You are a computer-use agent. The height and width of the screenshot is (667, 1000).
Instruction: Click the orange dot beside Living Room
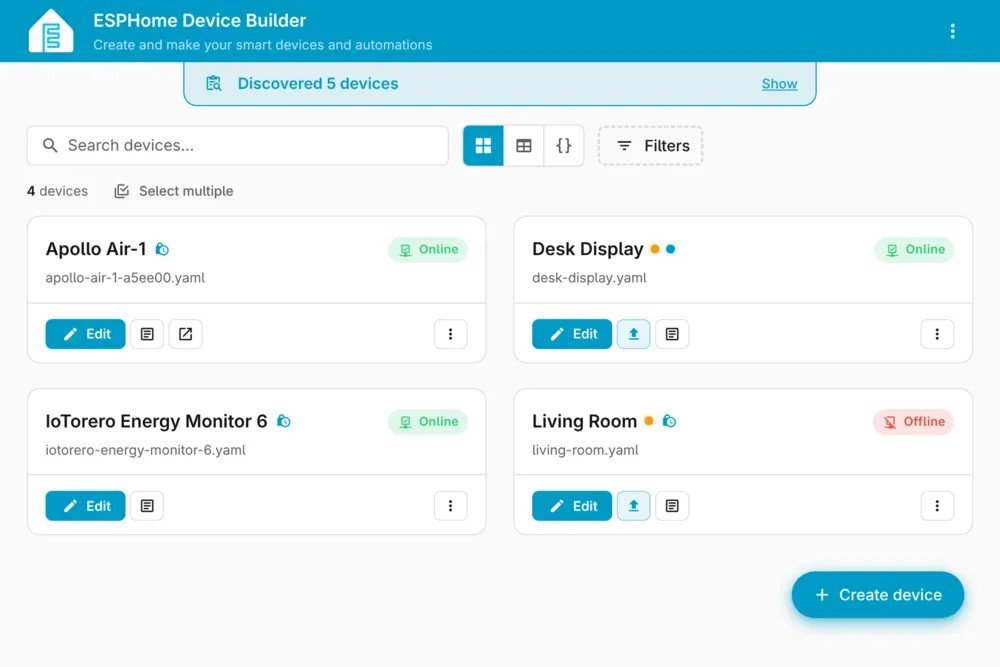point(649,421)
